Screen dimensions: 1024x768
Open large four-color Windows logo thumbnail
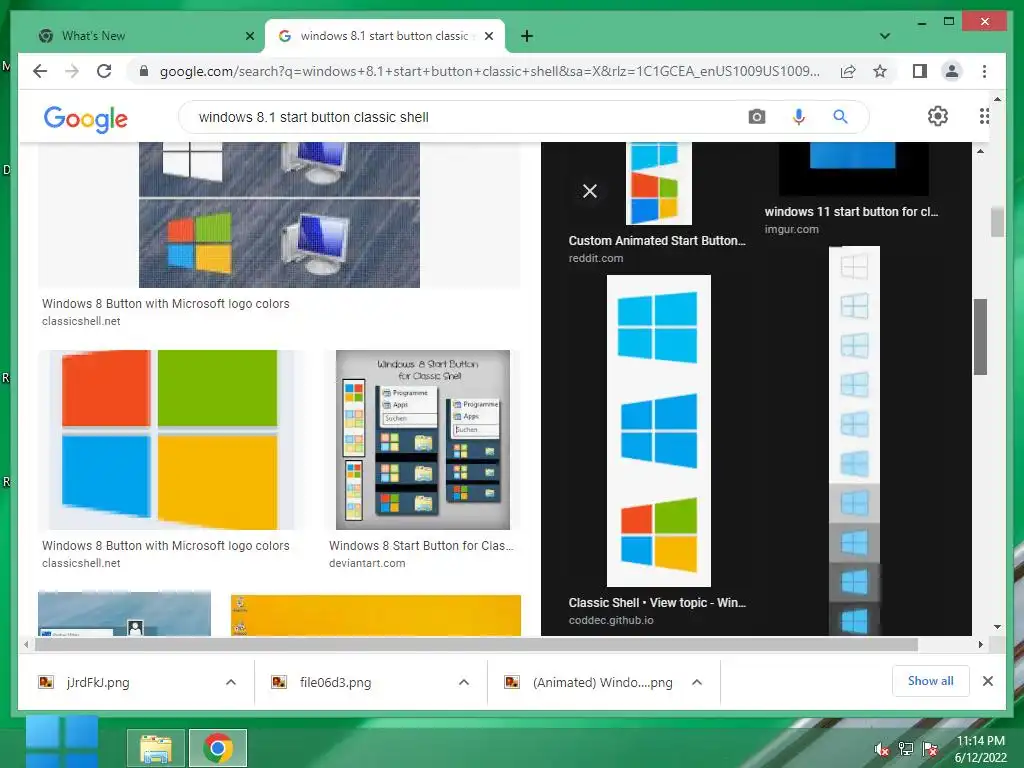pos(170,440)
